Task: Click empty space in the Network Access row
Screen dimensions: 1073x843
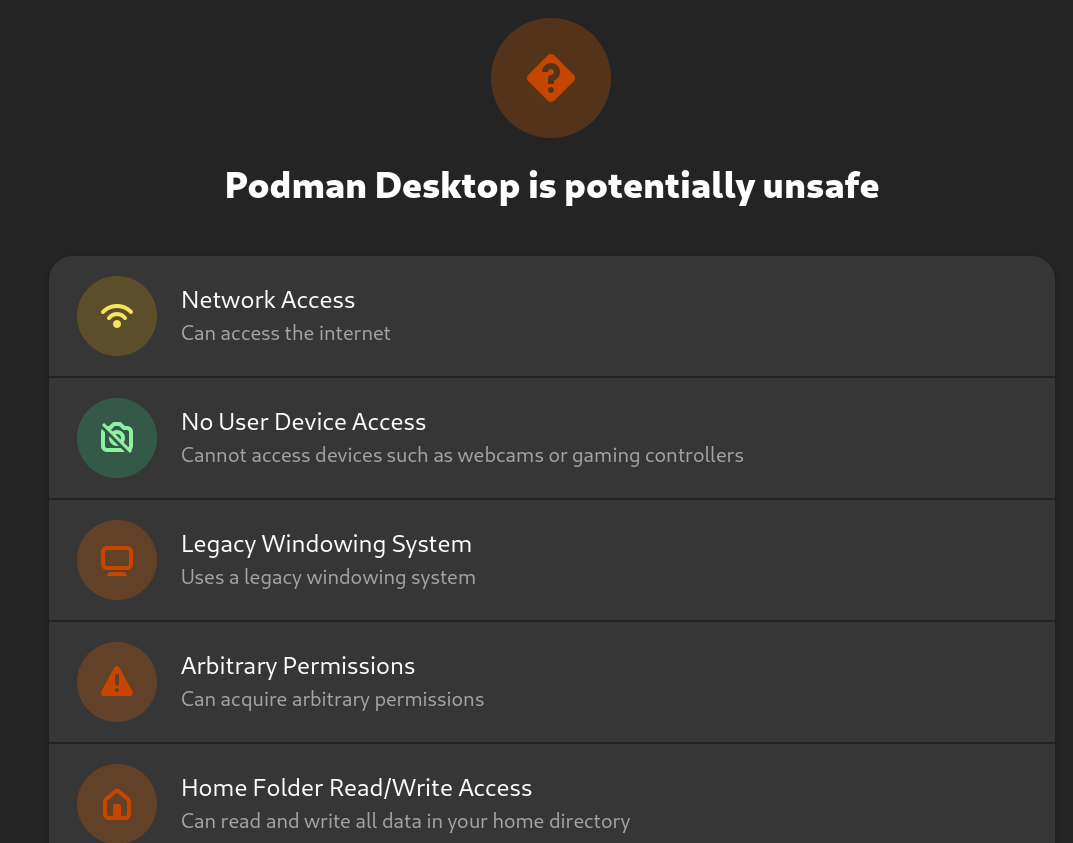Action: (x=750, y=316)
